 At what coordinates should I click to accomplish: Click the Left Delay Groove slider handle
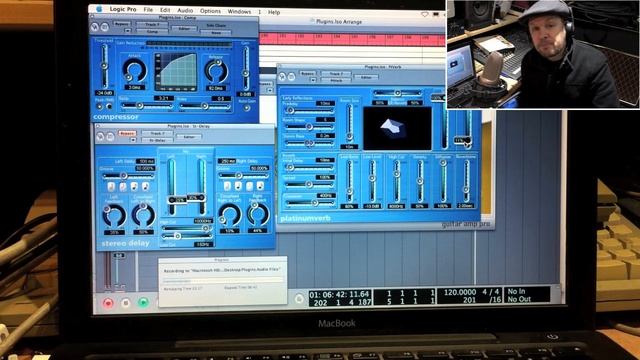[x=123, y=176]
